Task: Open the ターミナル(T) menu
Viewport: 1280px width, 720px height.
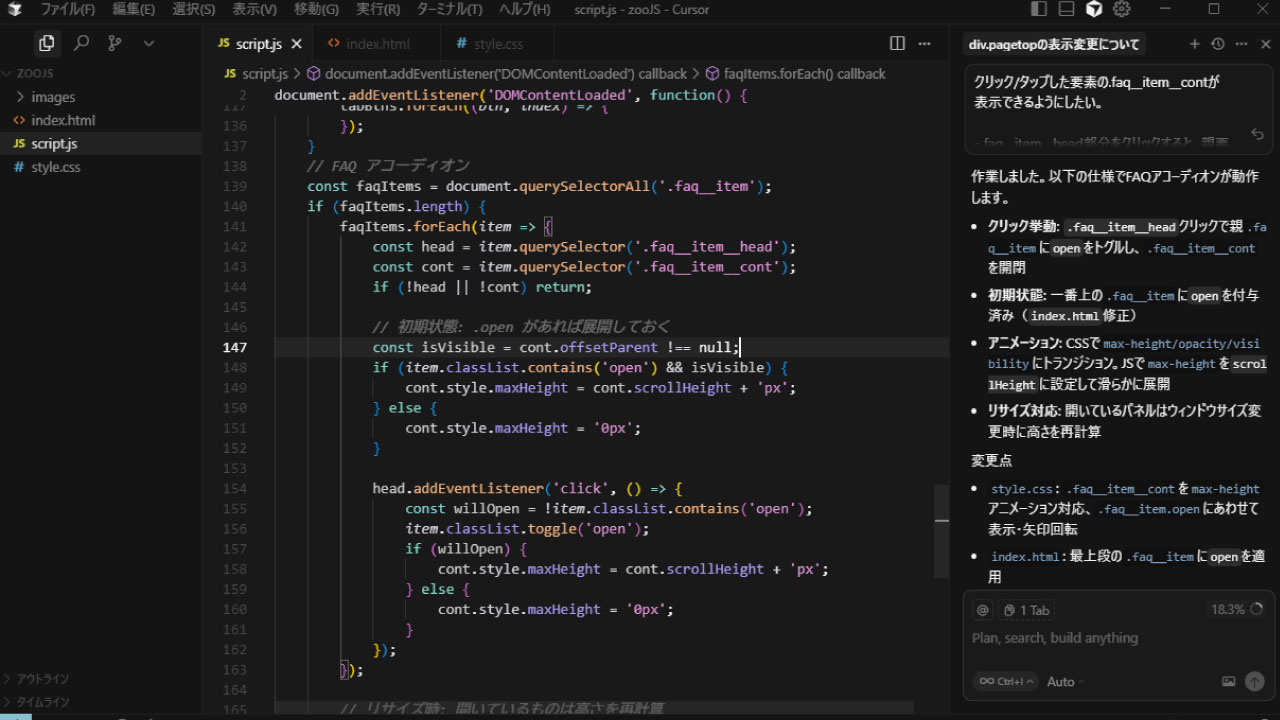Action: tap(448, 9)
